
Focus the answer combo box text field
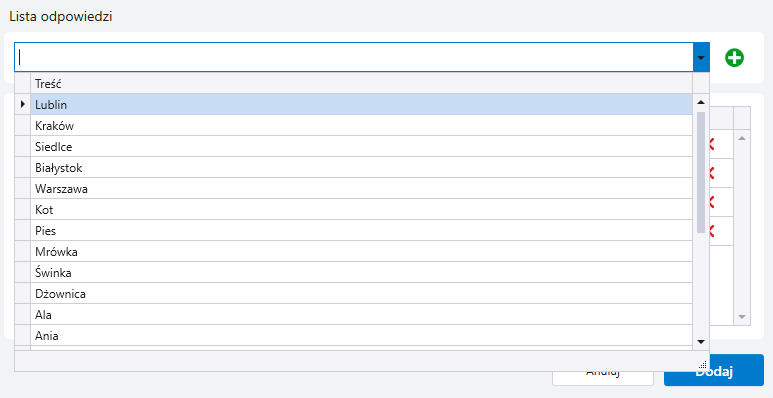[353, 57]
